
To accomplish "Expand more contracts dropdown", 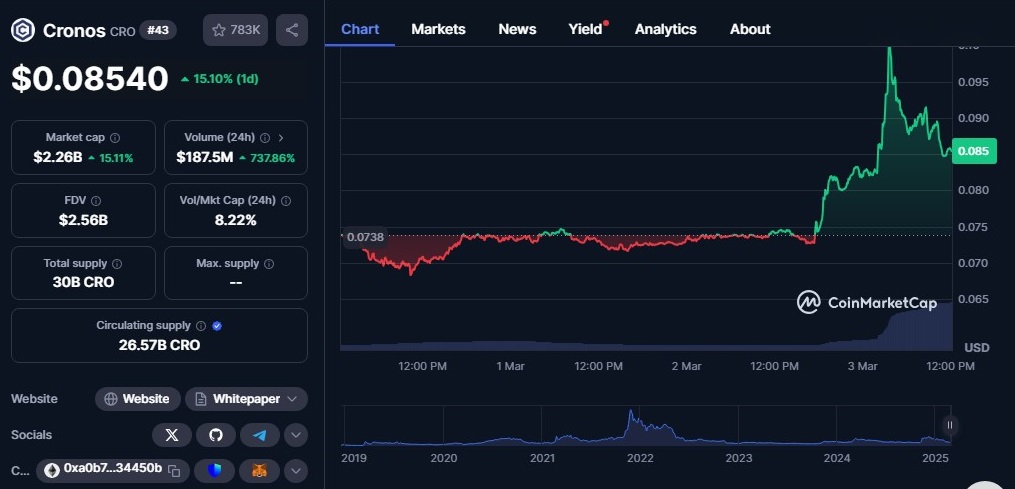I will 296,470.
